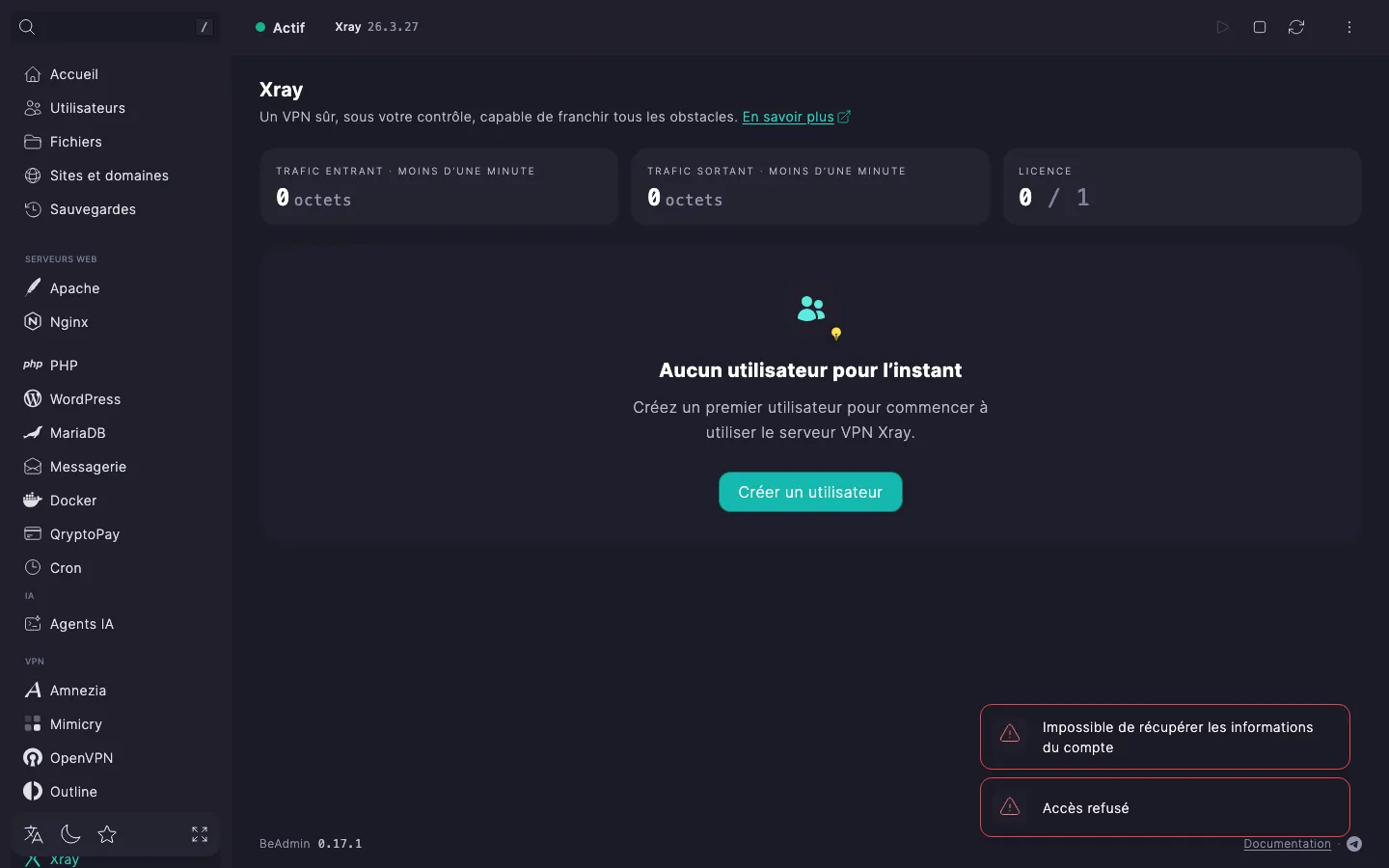Click the Apache feather icon
The height and width of the screenshot is (868, 1389).
tap(33, 287)
